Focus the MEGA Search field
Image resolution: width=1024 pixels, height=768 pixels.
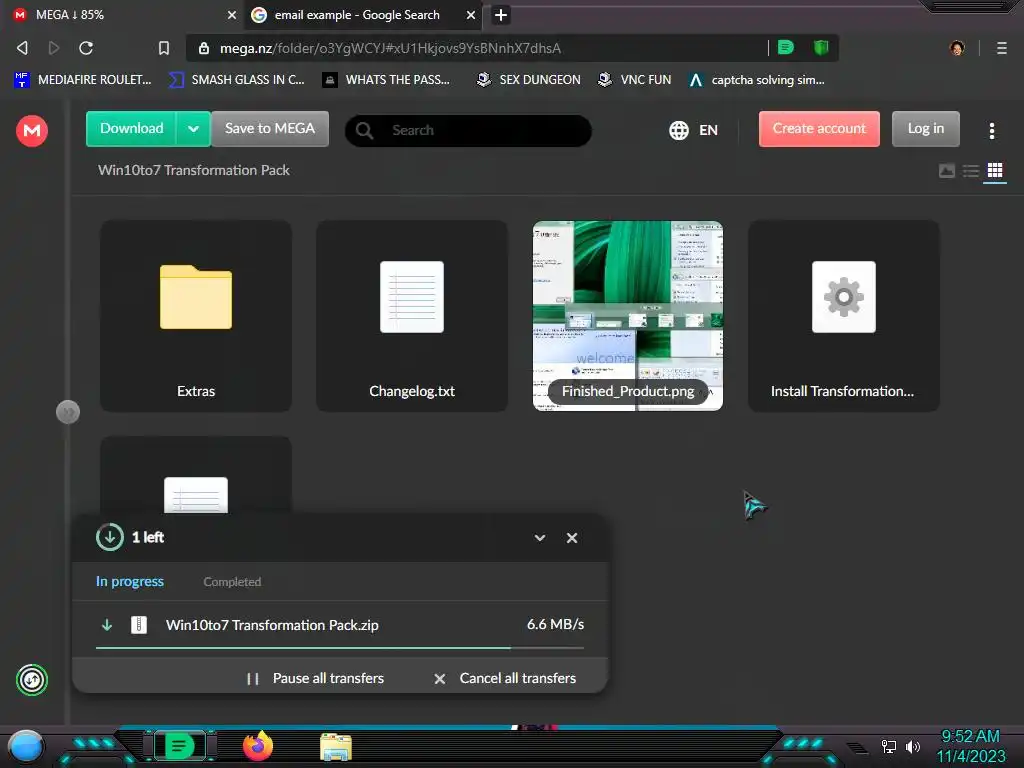point(468,131)
